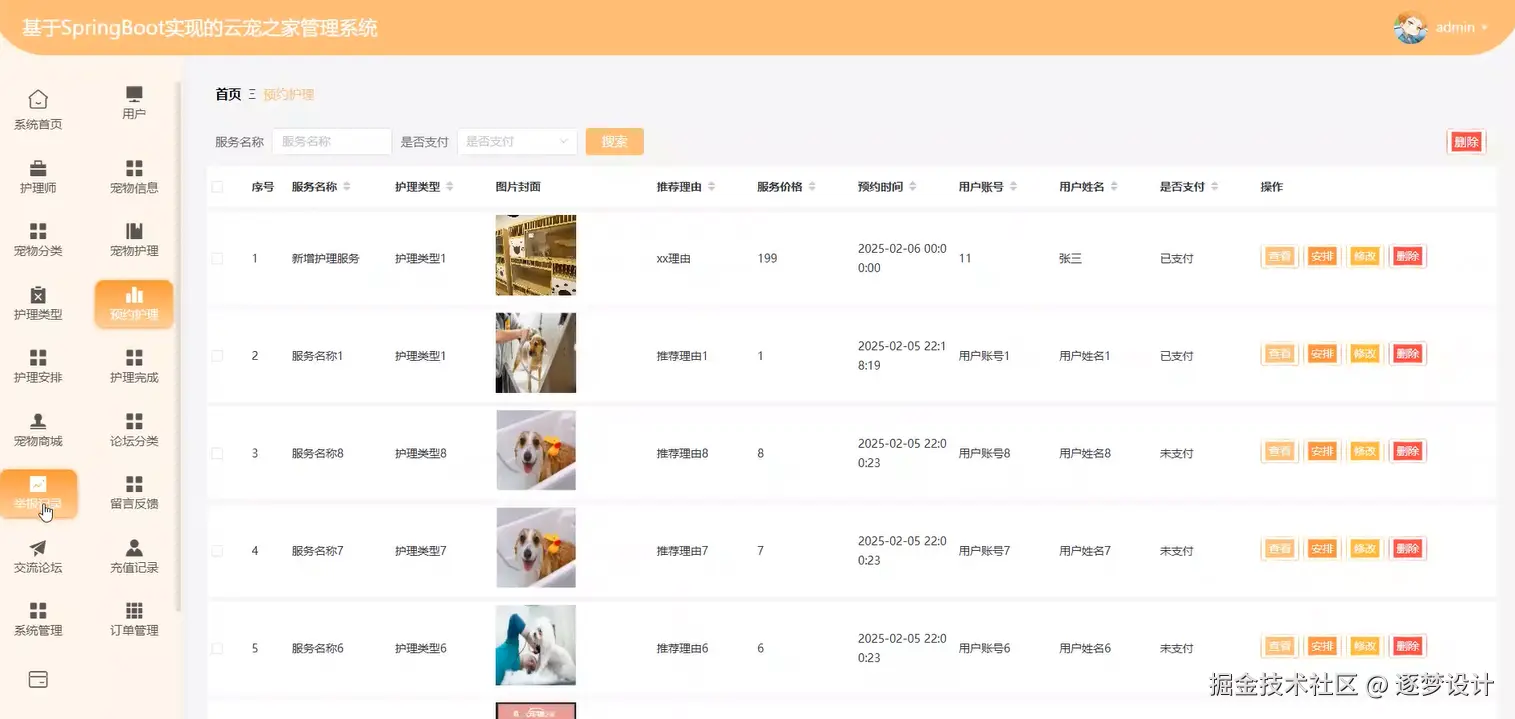The image size is (1515, 719).
Task: Open 论坛分类 section
Action: click(134, 429)
